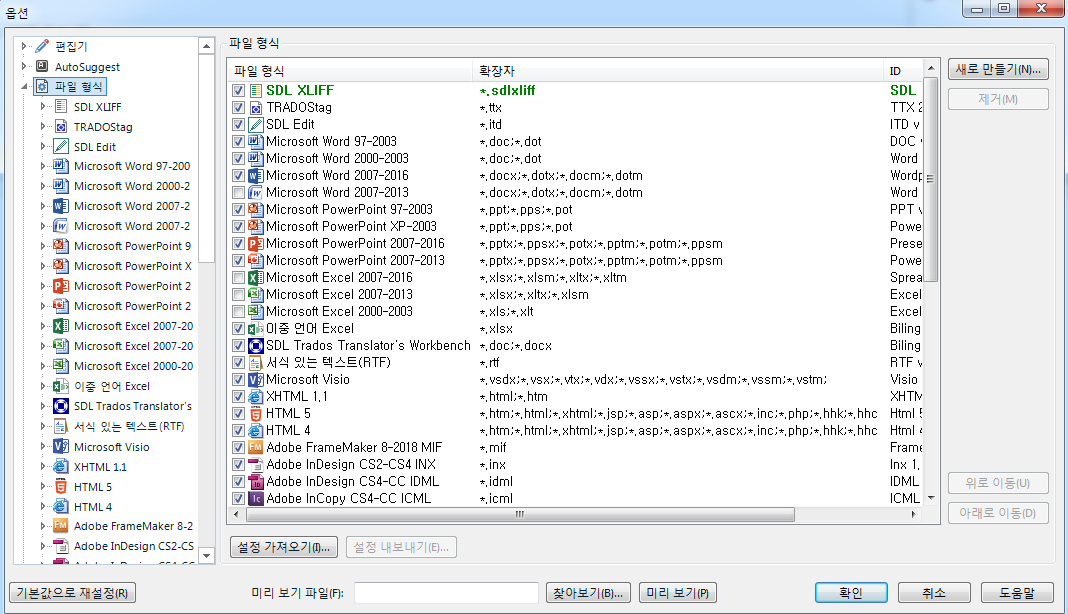
Task: Click list scroll right arrow
Action: [913, 515]
